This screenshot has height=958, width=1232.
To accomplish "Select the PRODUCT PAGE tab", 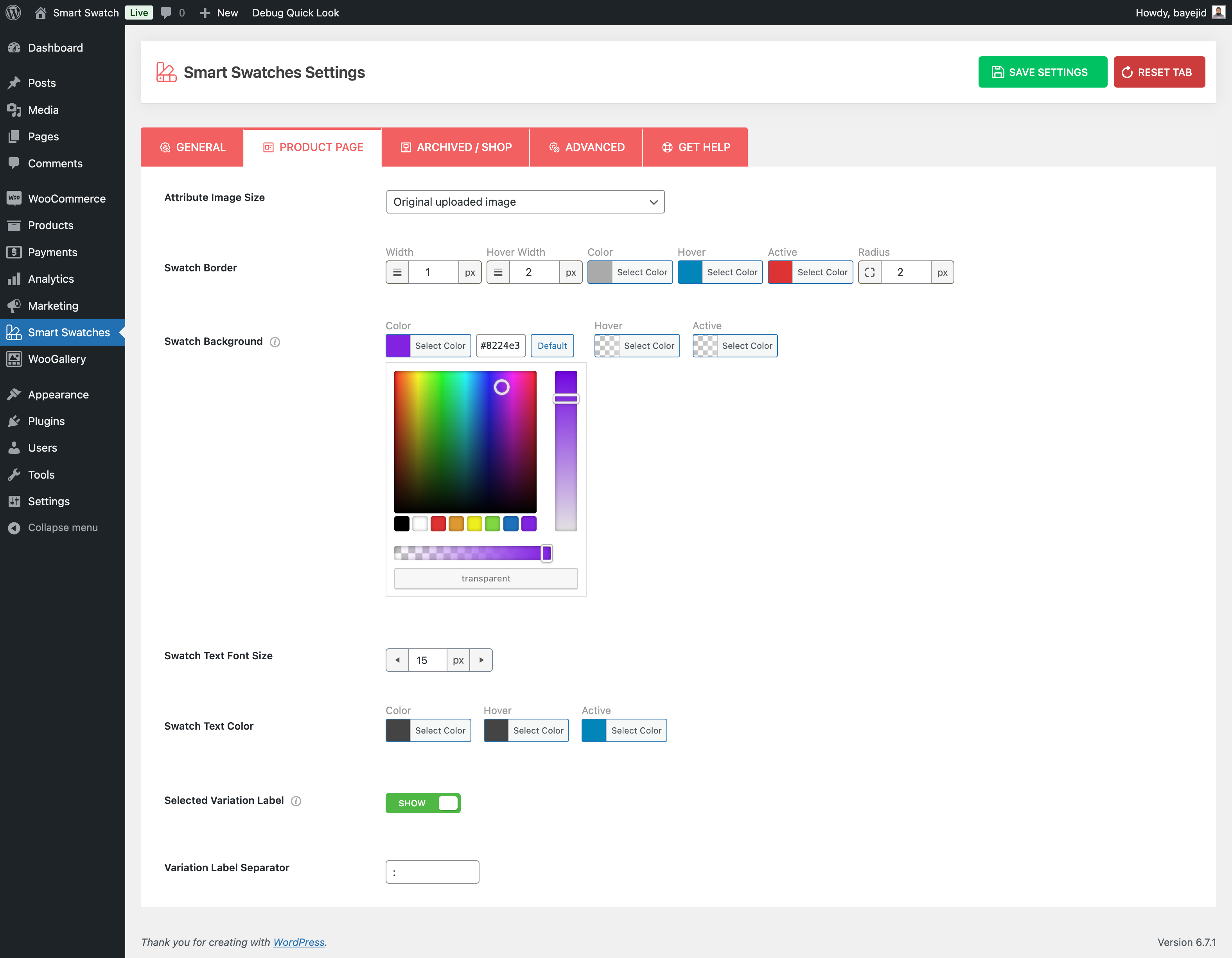I will [x=312, y=147].
